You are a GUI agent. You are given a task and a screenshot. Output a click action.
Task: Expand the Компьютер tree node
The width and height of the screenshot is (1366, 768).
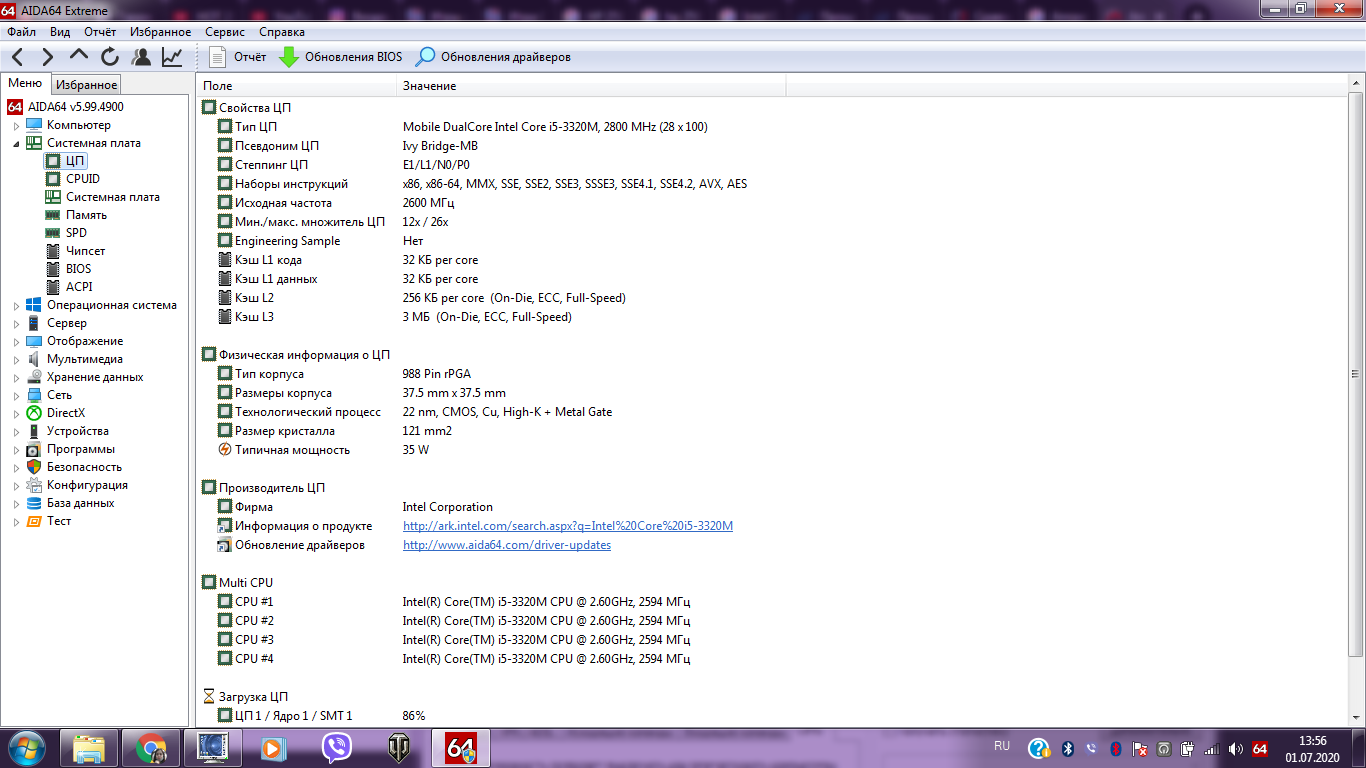click(16, 126)
